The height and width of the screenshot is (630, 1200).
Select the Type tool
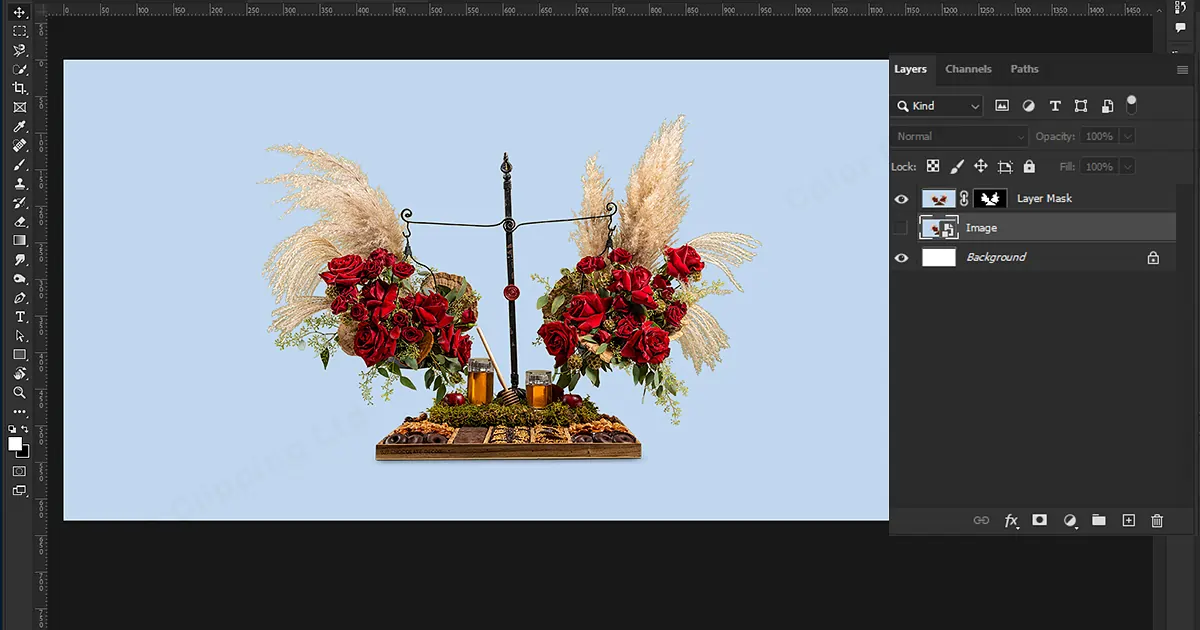point(19,316)
